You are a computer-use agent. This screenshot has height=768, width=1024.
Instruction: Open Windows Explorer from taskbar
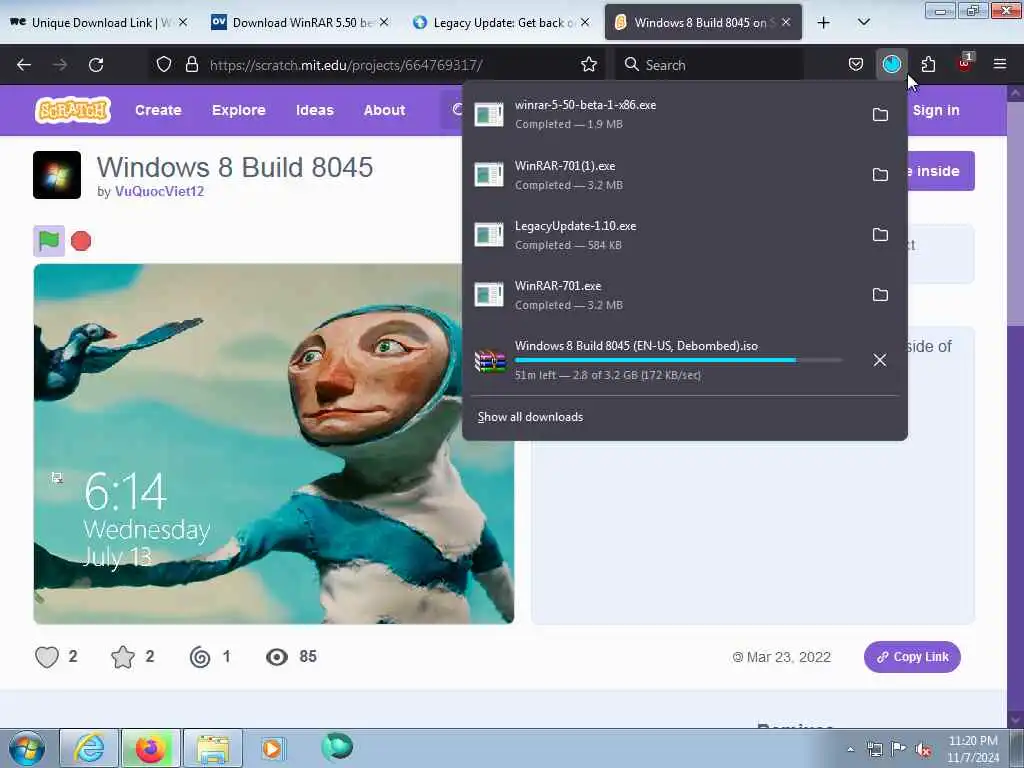point(213,748)
